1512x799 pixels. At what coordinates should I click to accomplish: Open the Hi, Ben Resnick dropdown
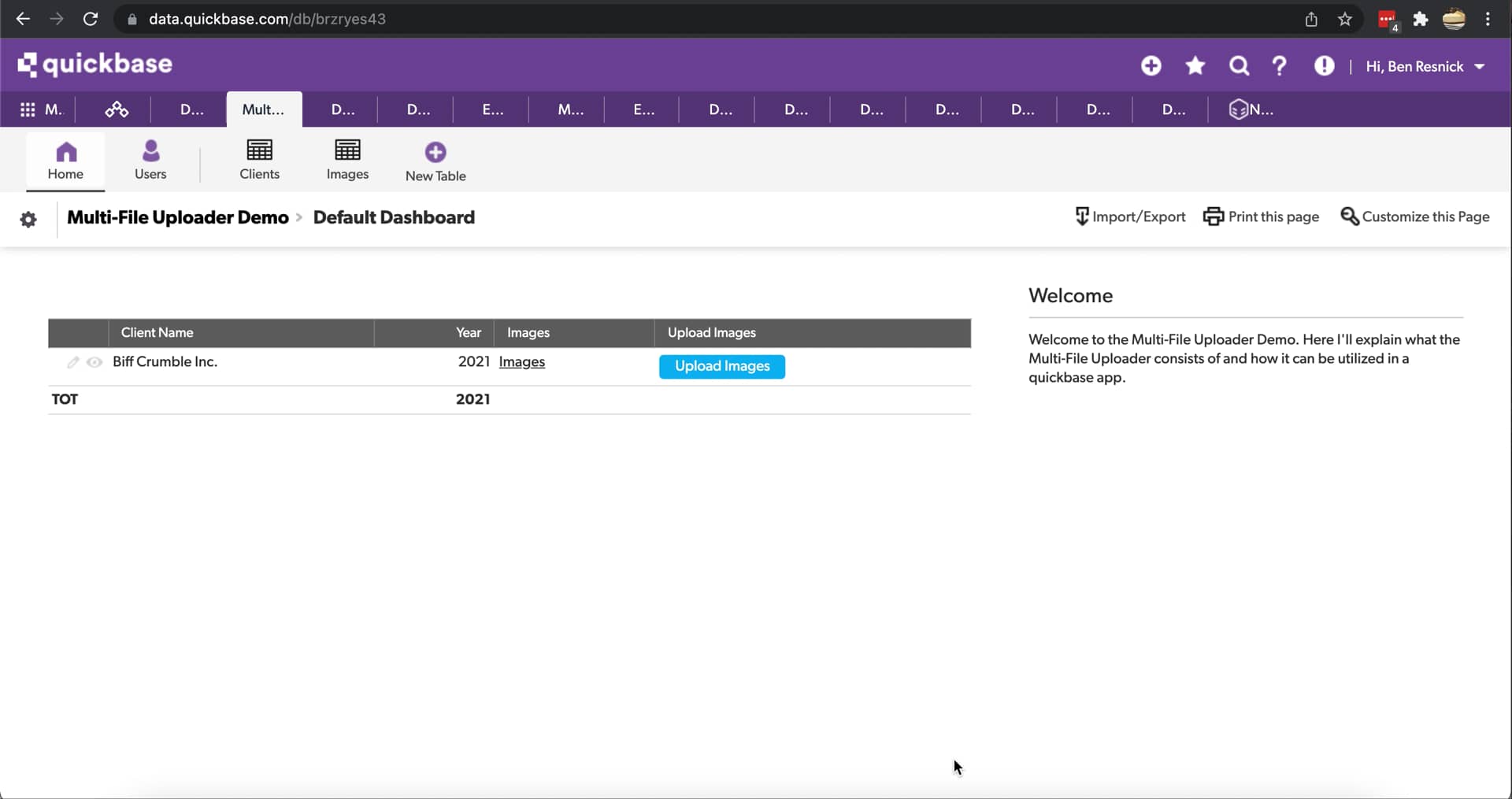(1425, 66)
